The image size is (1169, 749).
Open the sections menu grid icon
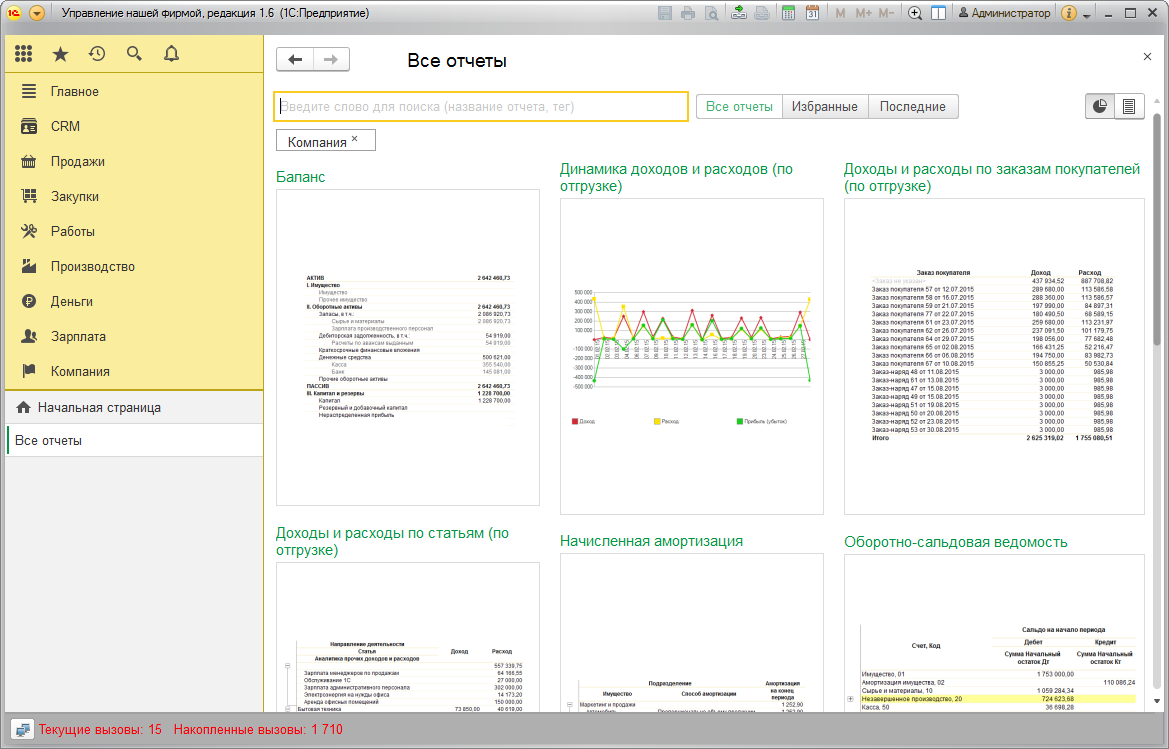point(24,54)
